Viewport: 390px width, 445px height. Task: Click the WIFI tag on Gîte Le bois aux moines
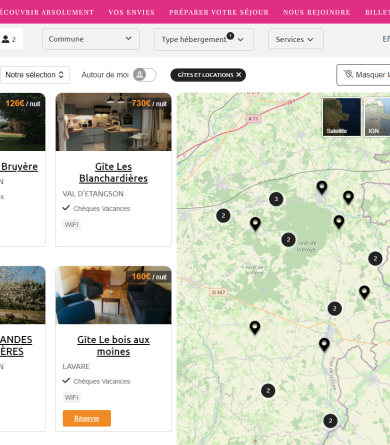click(x=71, y=397)
